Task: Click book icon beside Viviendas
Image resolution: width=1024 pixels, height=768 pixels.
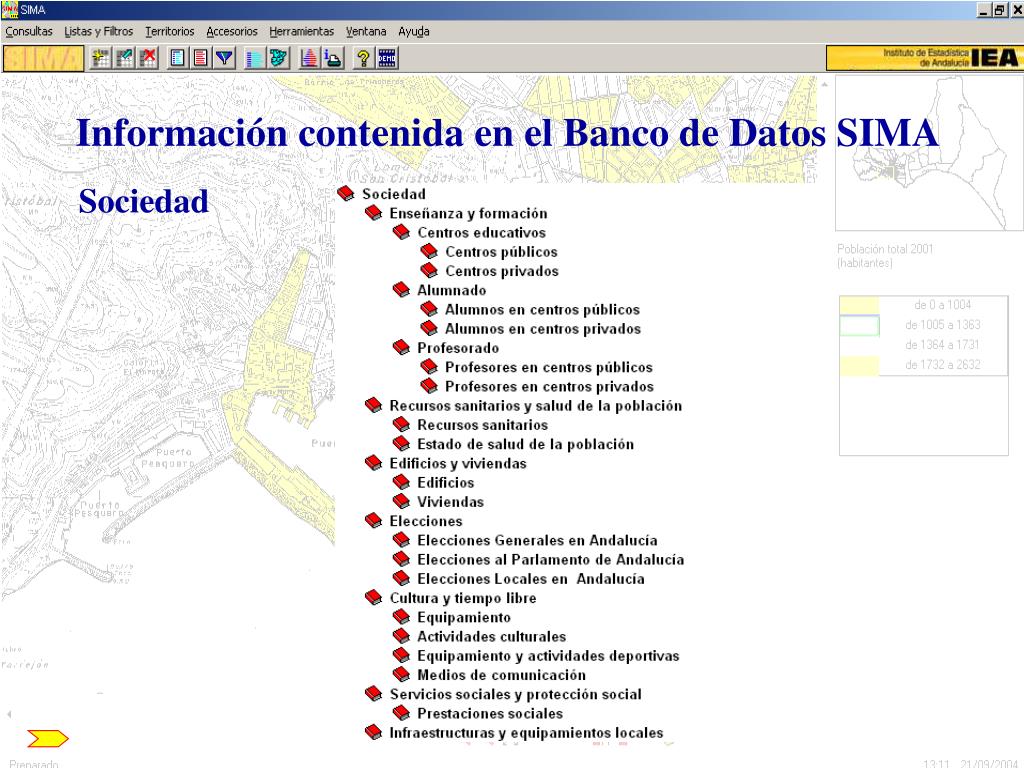Action: (x=401, y=502)
